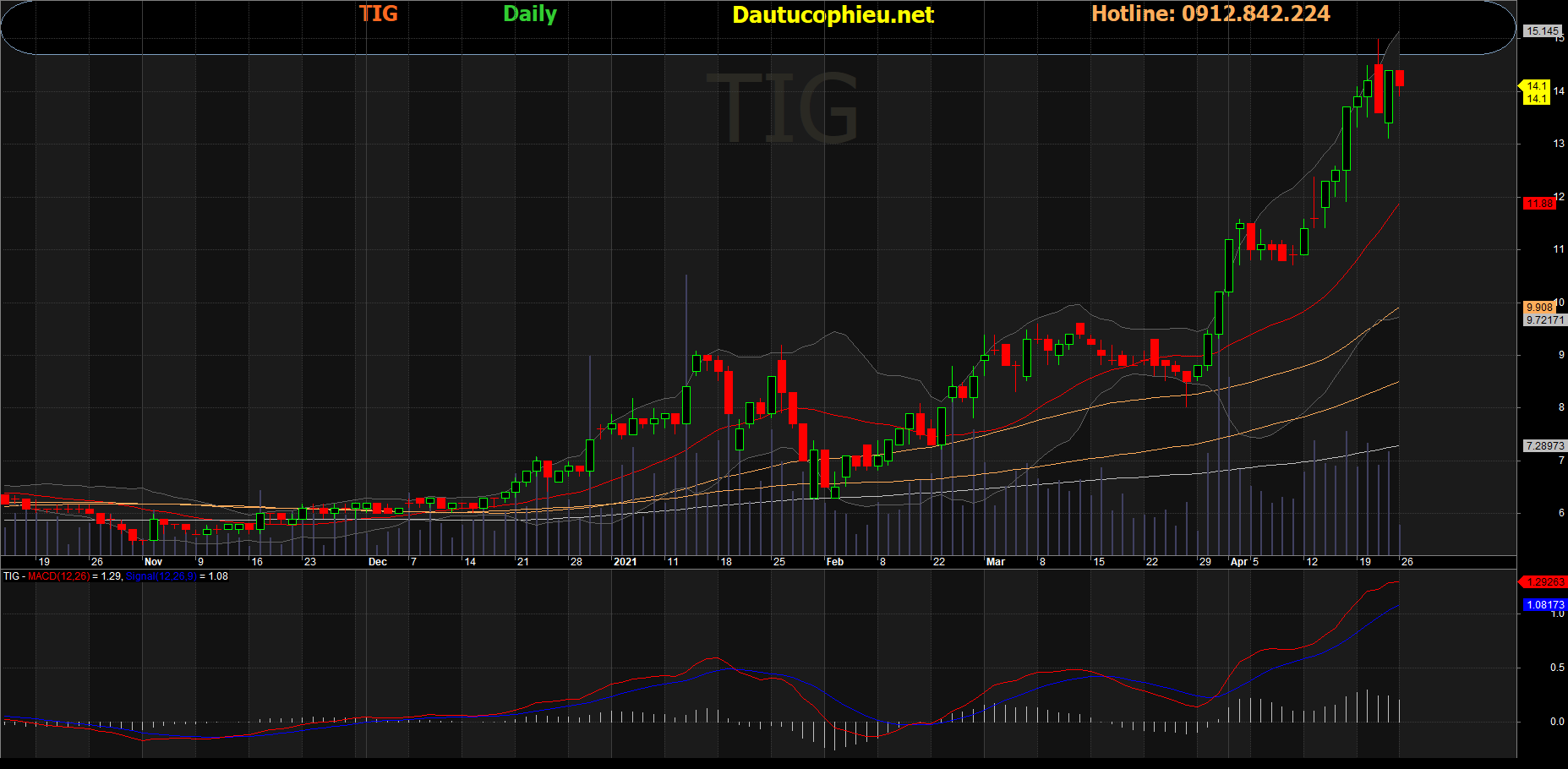Click the orange 9.908 price tag
This screenshot has height=769, width=1568.
pos(1538,308)
